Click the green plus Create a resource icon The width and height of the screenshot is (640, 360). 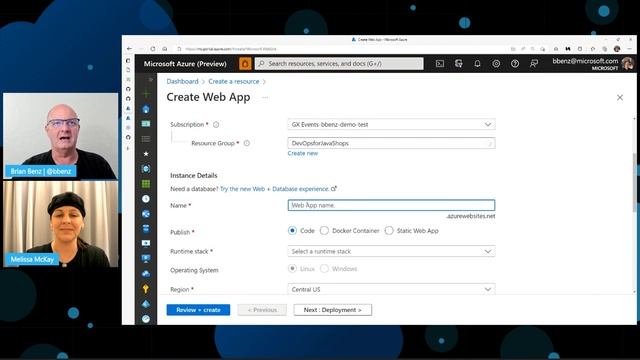click(x=146, y=94)
